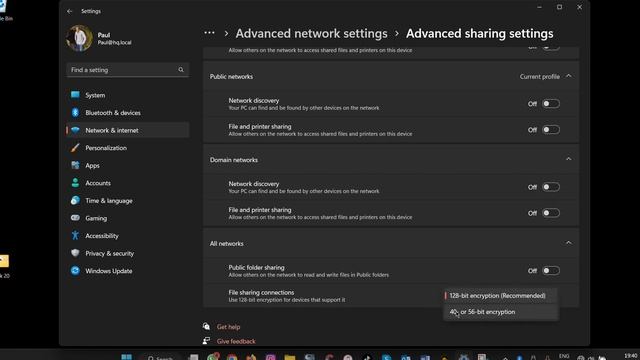Collapse the Public networks section
This screenshot has height=360, width=640.
coord(569,76)
